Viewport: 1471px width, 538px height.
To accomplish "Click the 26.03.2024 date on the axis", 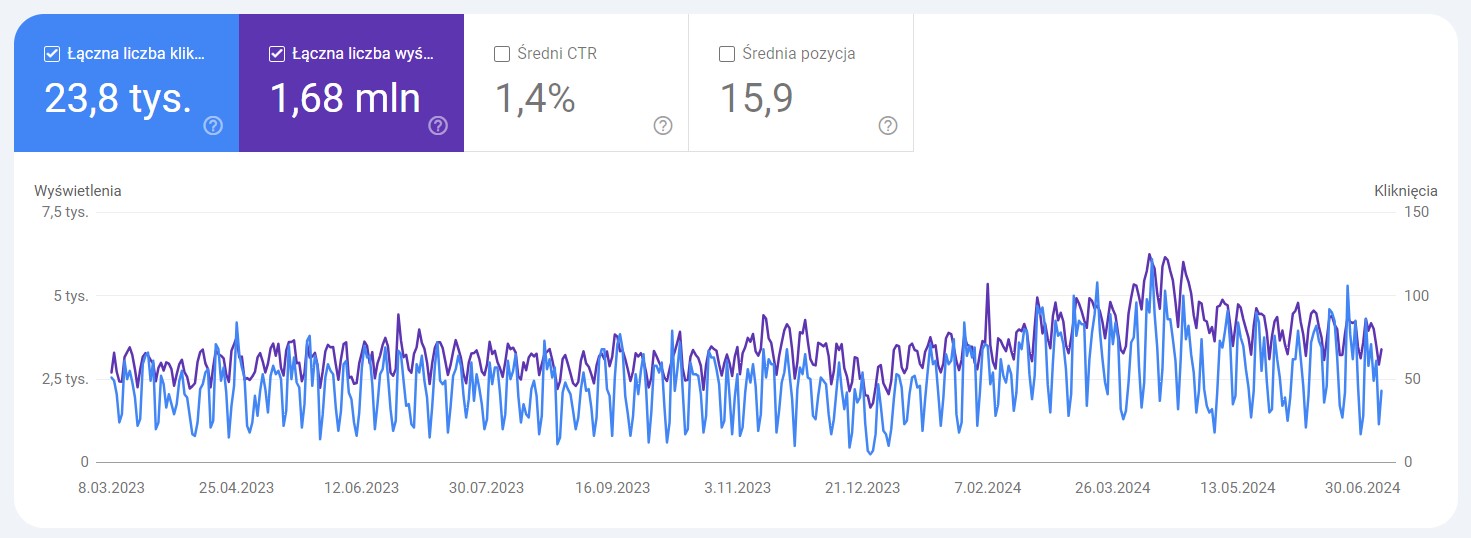I will pos(1113,488).
